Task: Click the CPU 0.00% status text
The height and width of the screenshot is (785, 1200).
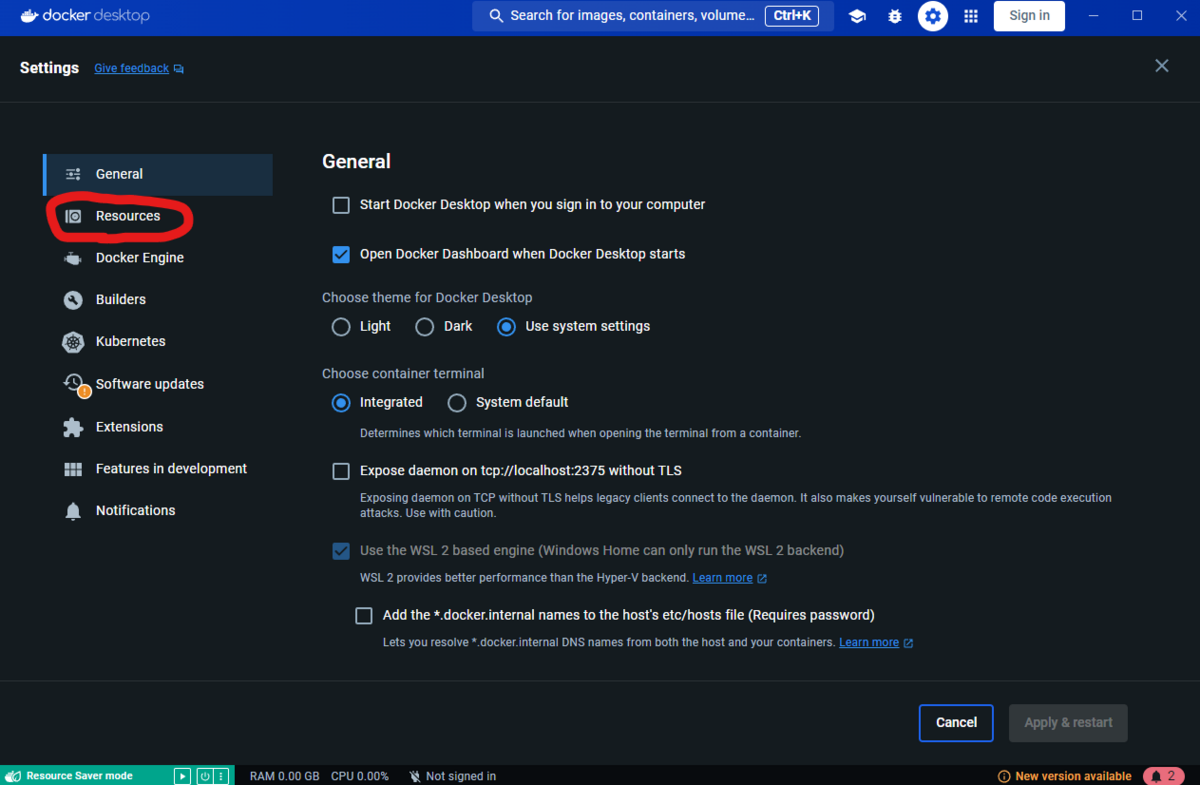Action: [359, 776]
